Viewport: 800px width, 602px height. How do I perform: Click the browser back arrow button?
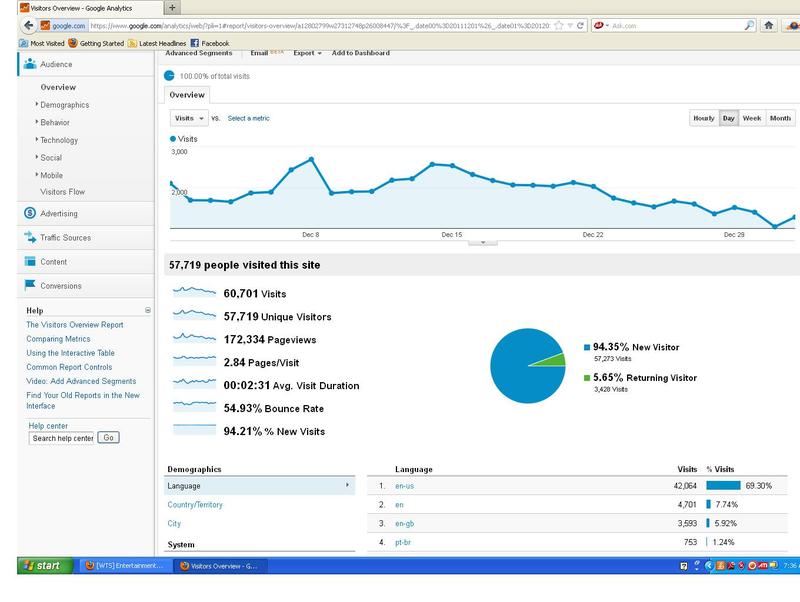[x=28, y=25]
